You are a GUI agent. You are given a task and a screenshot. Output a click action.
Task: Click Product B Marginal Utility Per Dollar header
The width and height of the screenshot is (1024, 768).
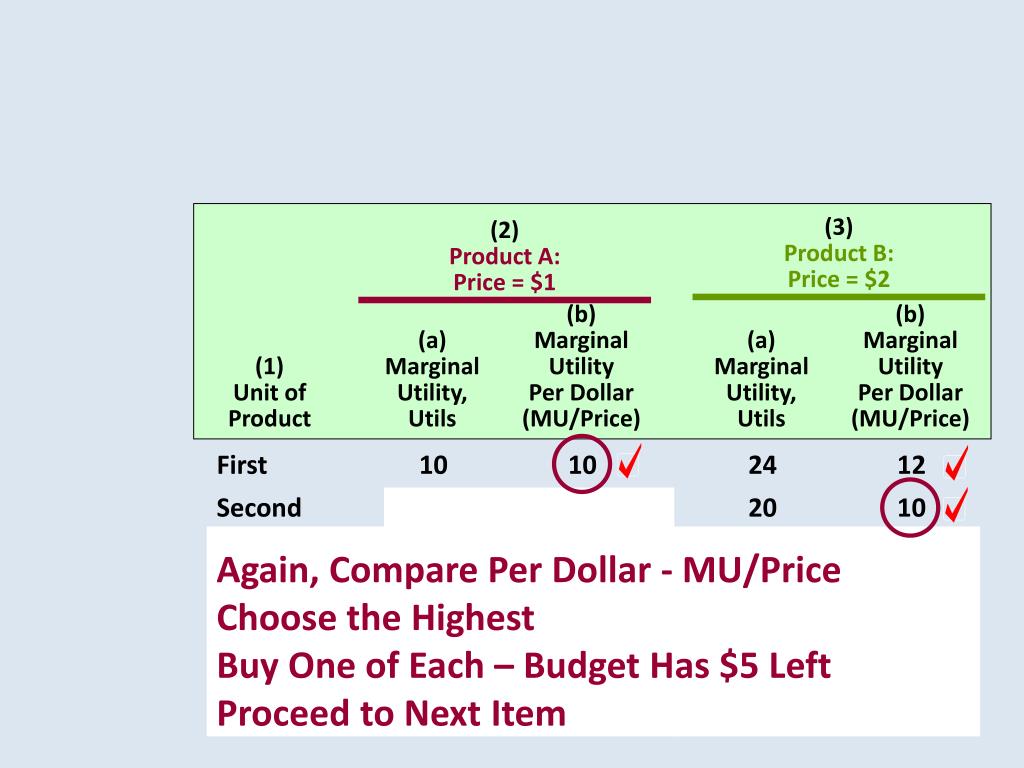point(910,366)
